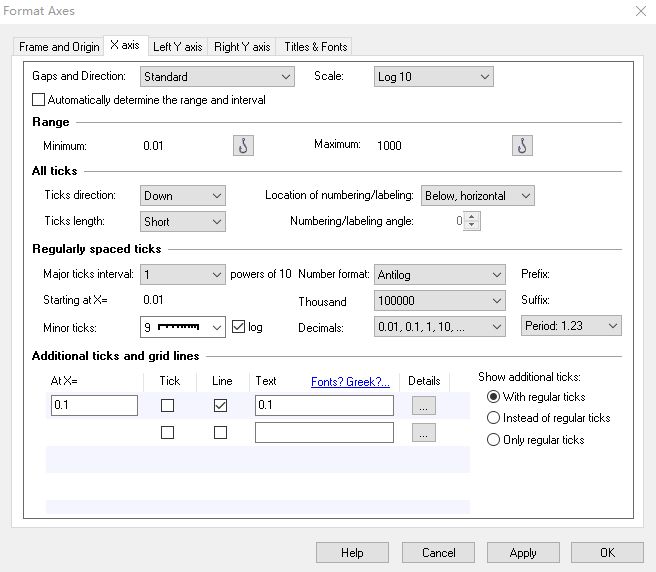The width and height of the screenshot is (656, 572).
Task: Open Details button for the empty tick row
Action: click(423, 433)
